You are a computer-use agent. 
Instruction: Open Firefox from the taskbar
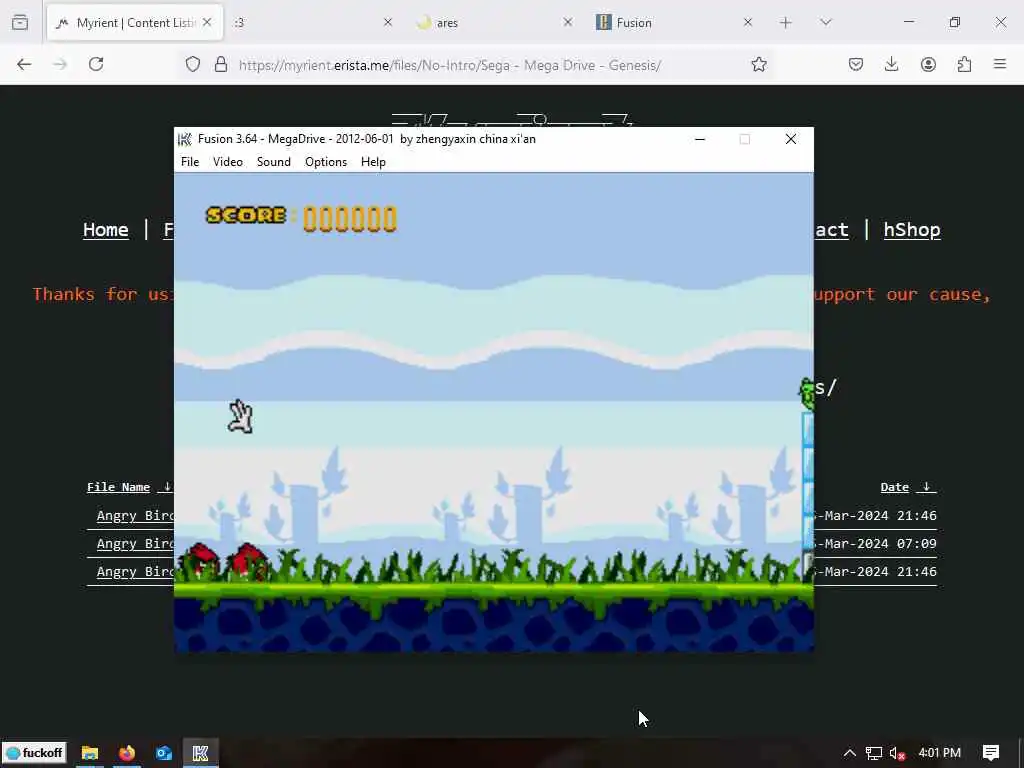127,753
